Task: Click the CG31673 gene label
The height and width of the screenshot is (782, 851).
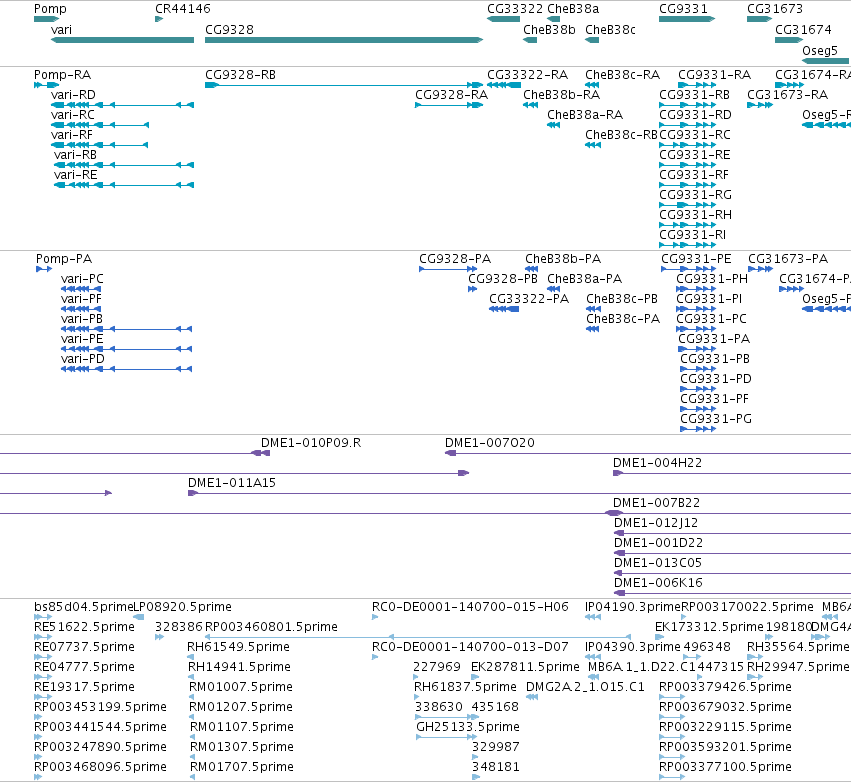Action: click(x=774, y=9)
